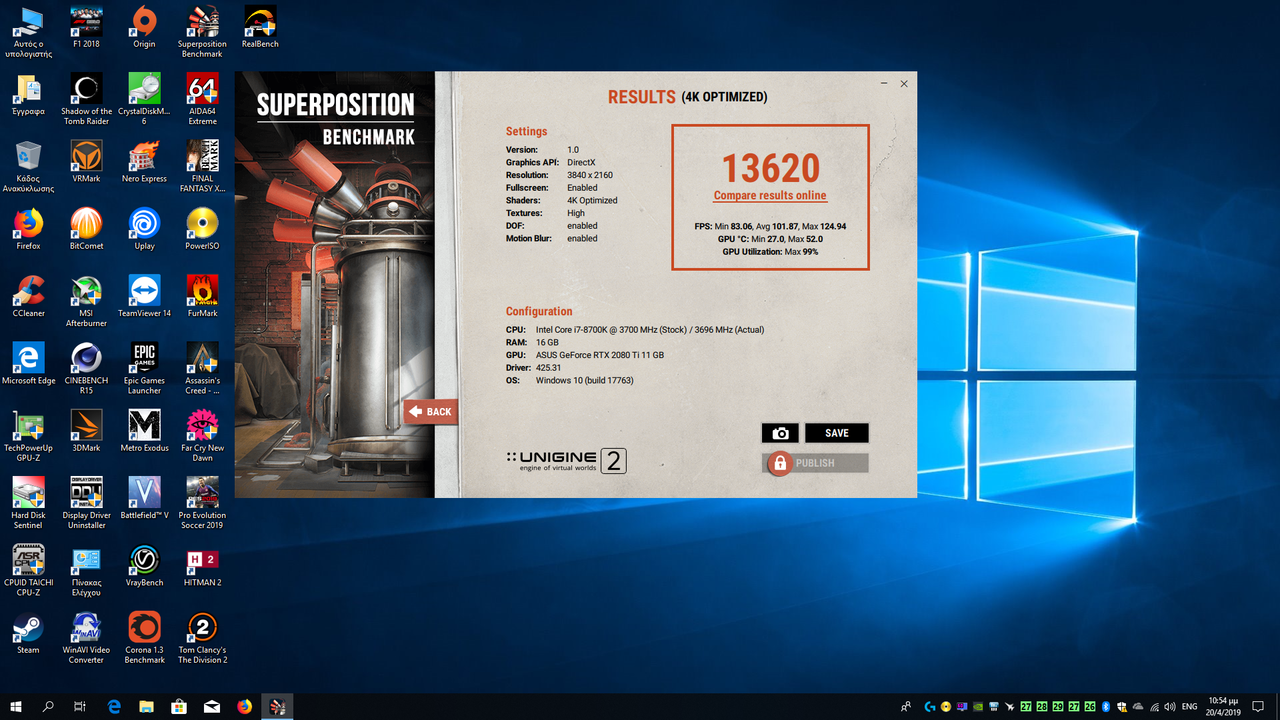
Task: Launch Epic Games Launcher shortcut
Action: click(x=144, y=368)
